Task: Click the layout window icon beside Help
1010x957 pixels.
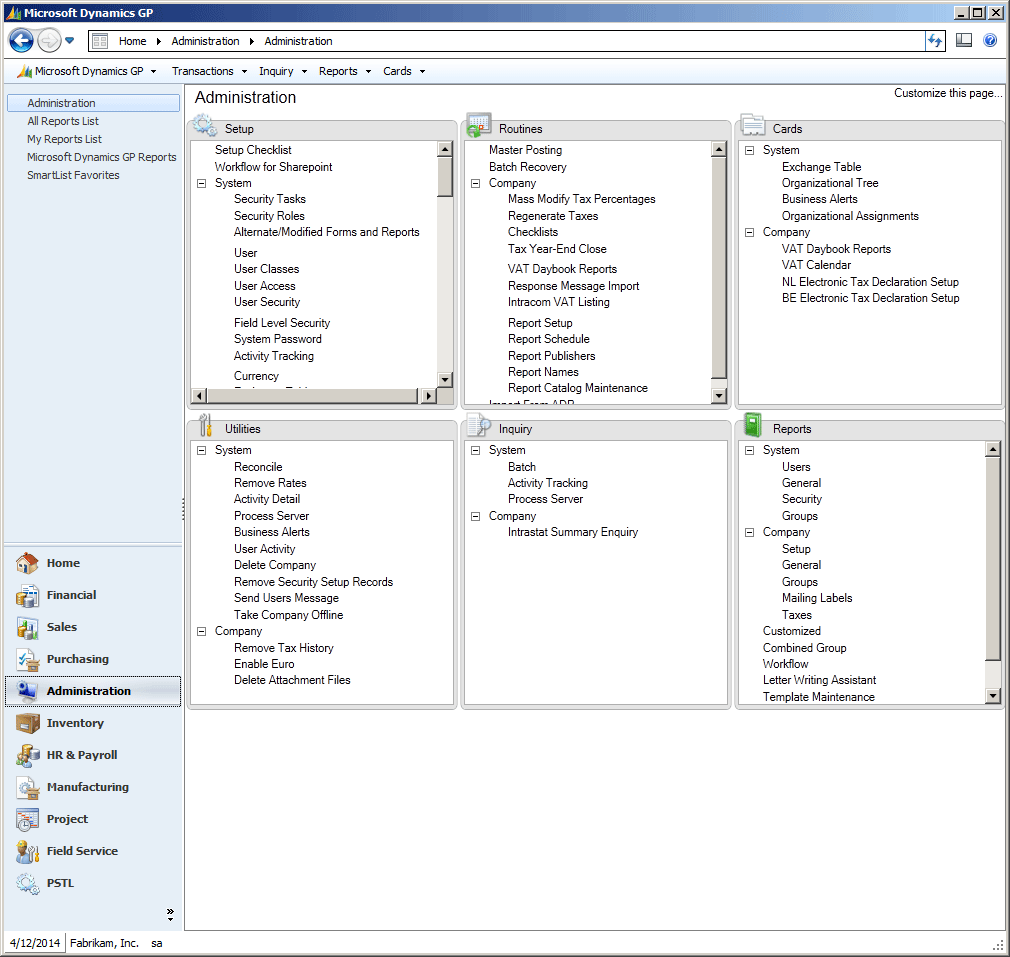Action: click(964, 41)
